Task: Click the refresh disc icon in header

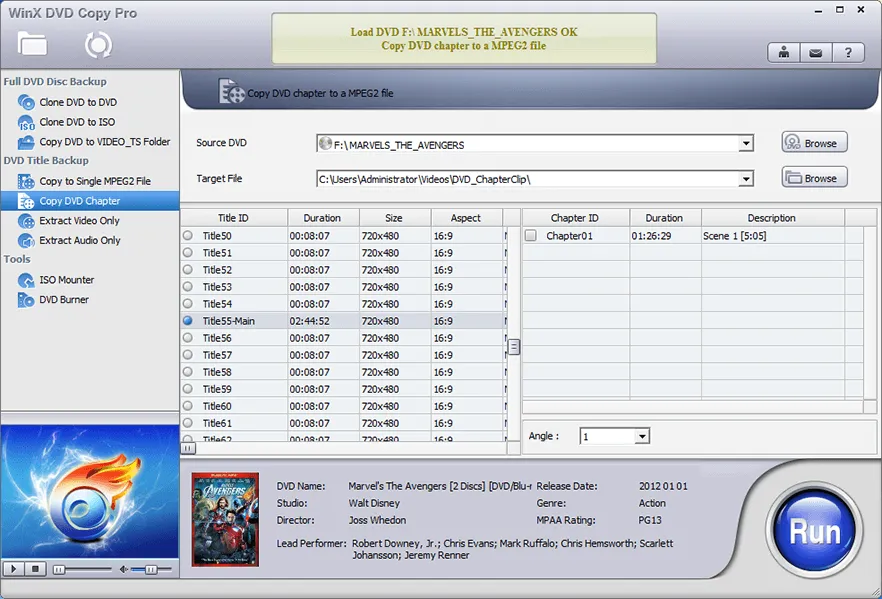Action: click(x=98, y=44)
